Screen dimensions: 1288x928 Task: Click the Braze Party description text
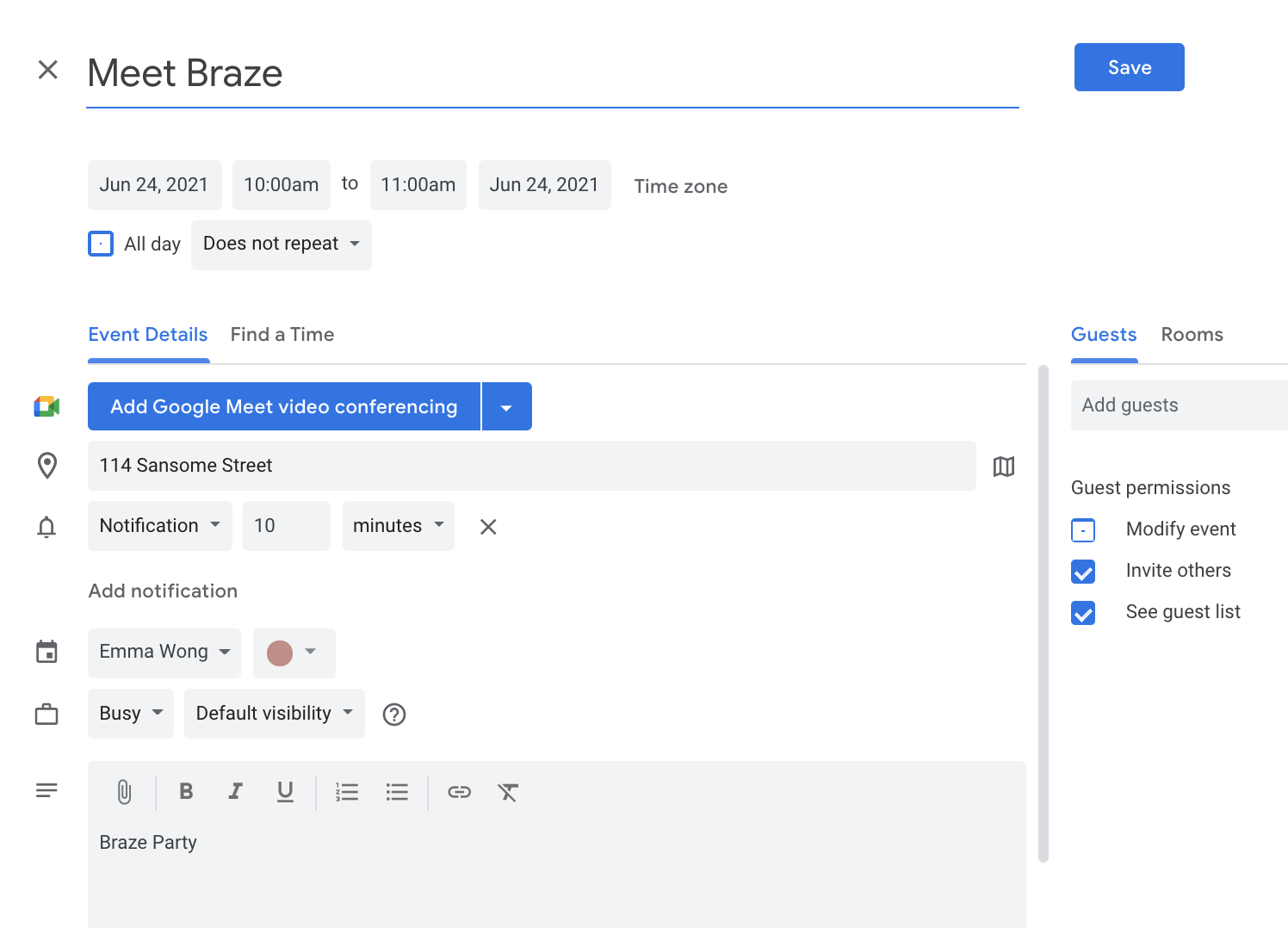pos(148,843)
